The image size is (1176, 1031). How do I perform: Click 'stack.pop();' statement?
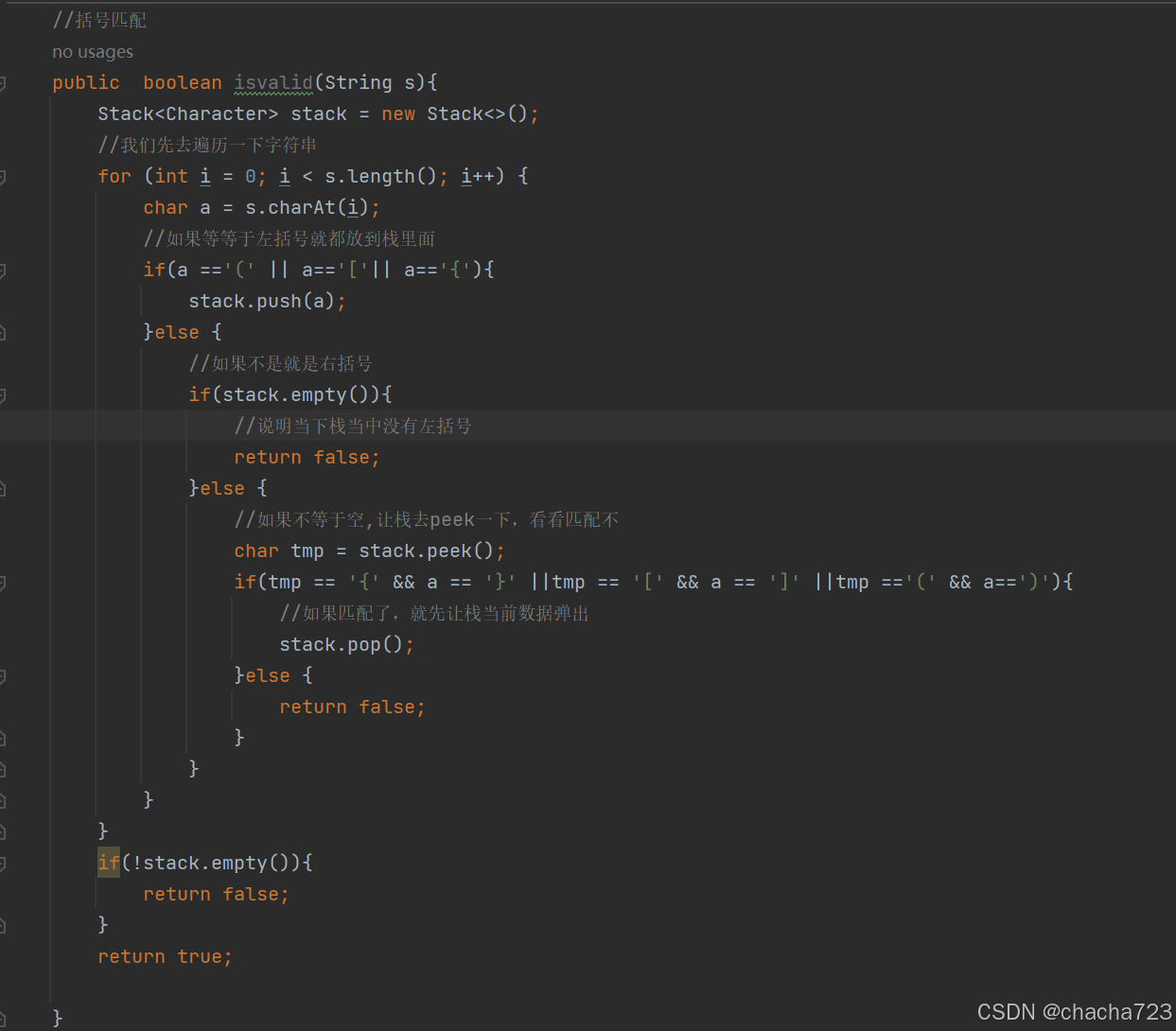click(x=347, y=645)
